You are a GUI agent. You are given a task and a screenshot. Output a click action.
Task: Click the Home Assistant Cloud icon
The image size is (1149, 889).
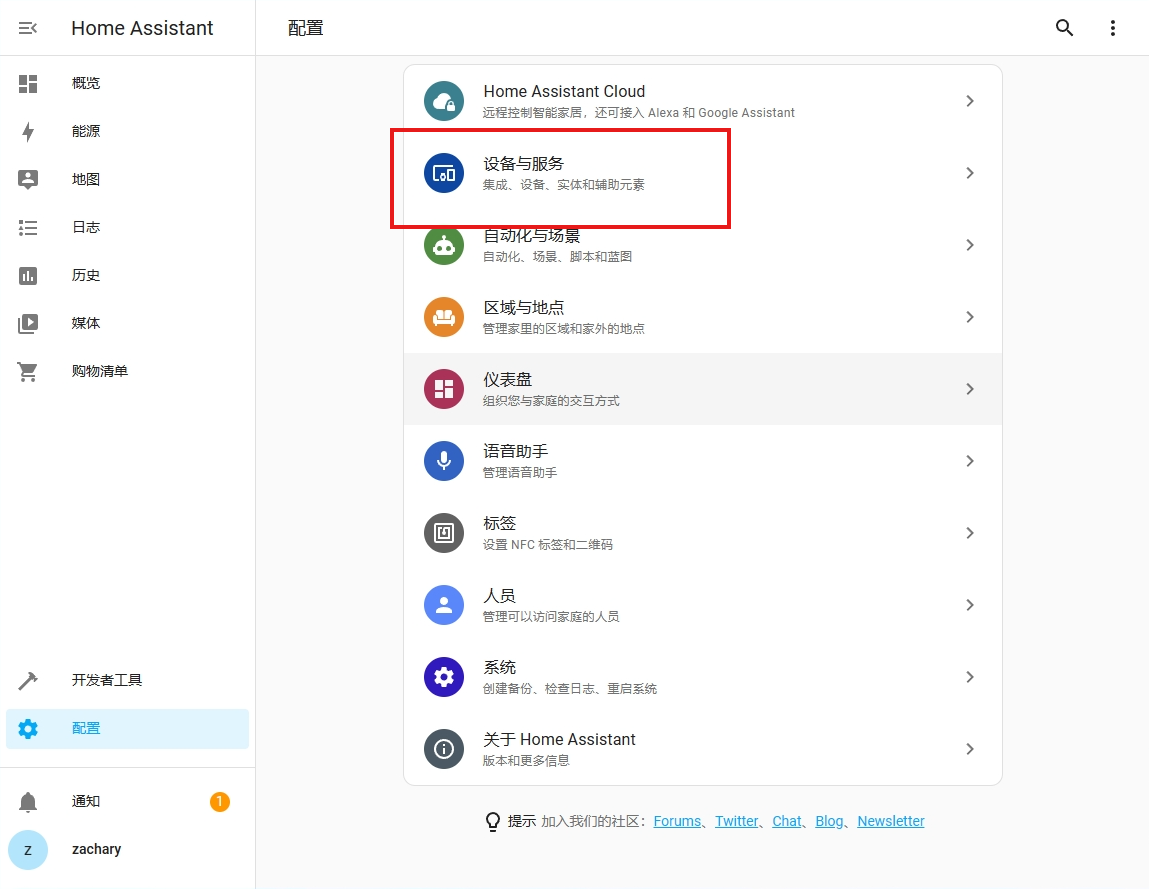[x=444, y=101]
